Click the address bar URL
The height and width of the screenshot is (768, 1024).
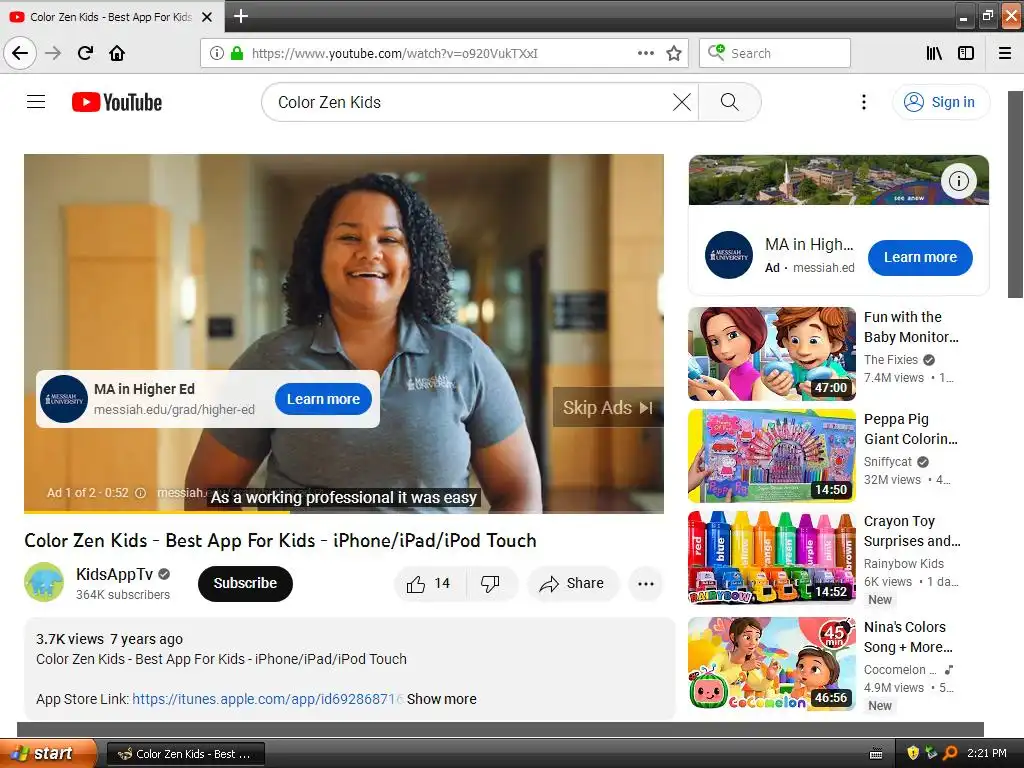pyautogui.click(x=394, y=54)
